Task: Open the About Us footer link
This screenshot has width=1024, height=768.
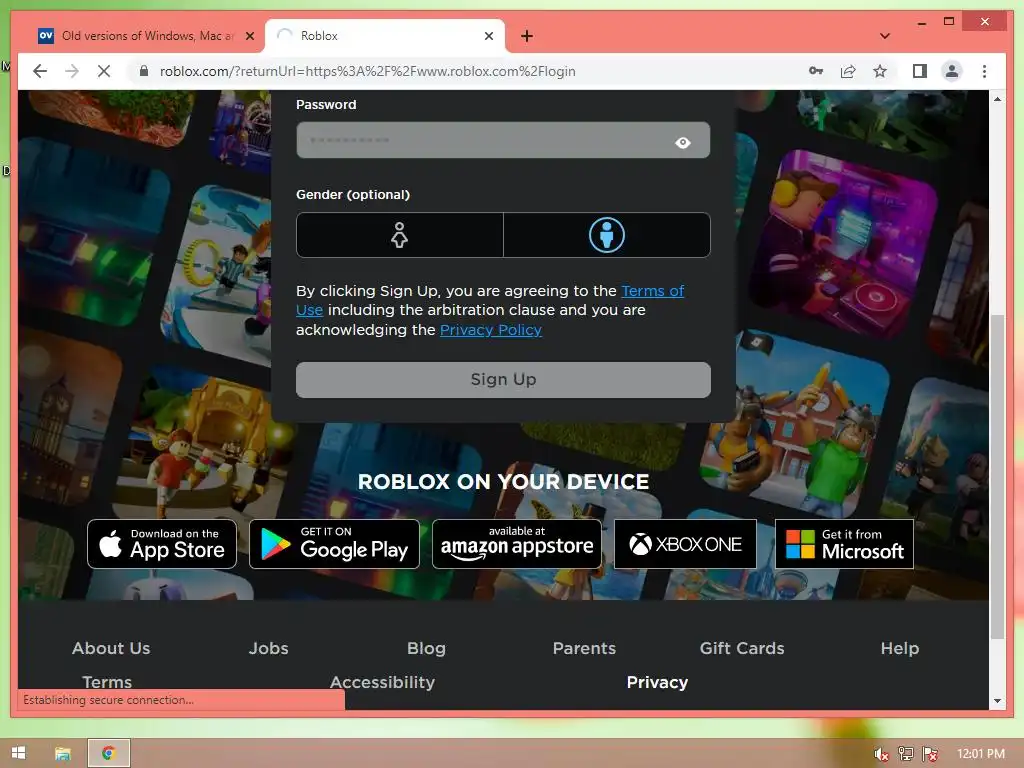Action: pyautogui.click(x=111, y=648)
